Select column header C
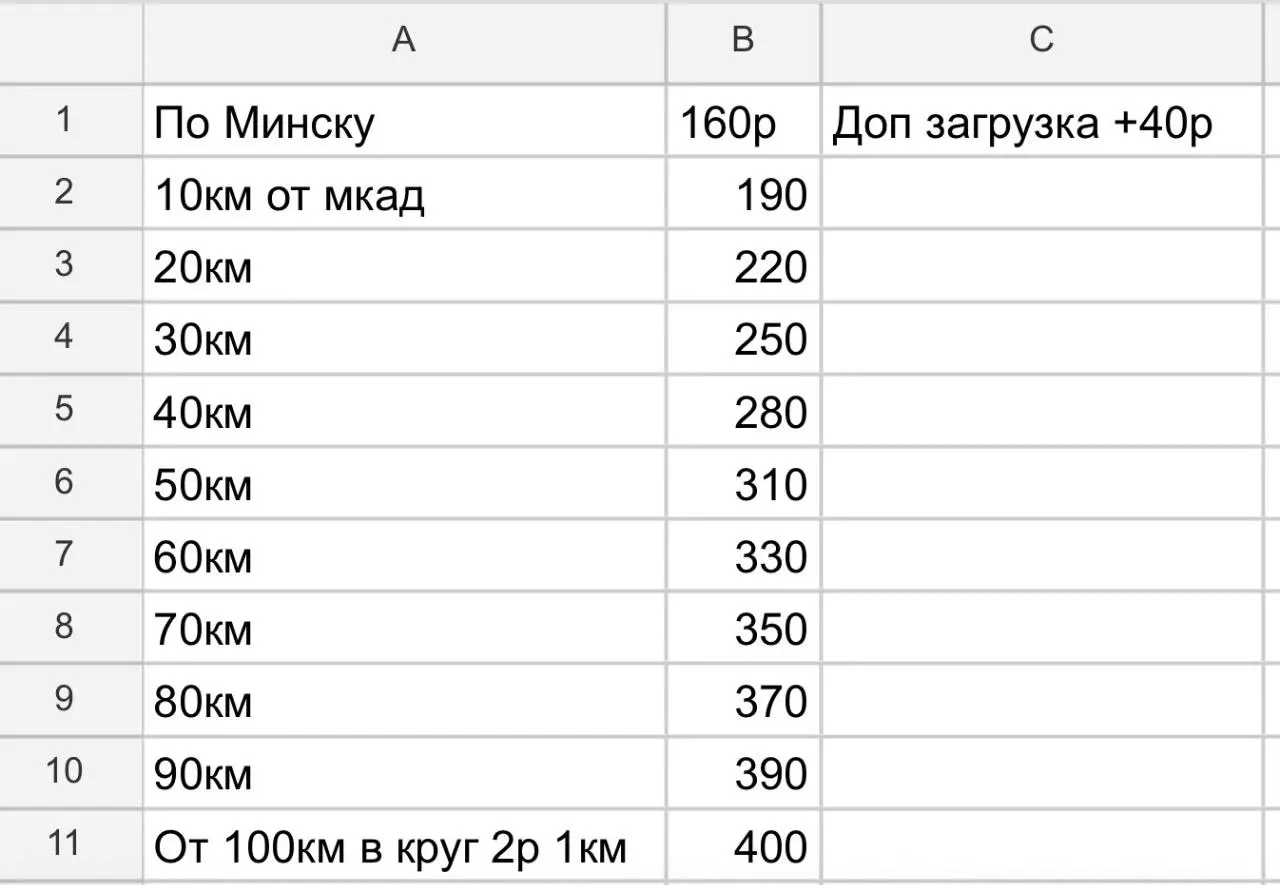1280x885 pixels. tap(1042, 40)
